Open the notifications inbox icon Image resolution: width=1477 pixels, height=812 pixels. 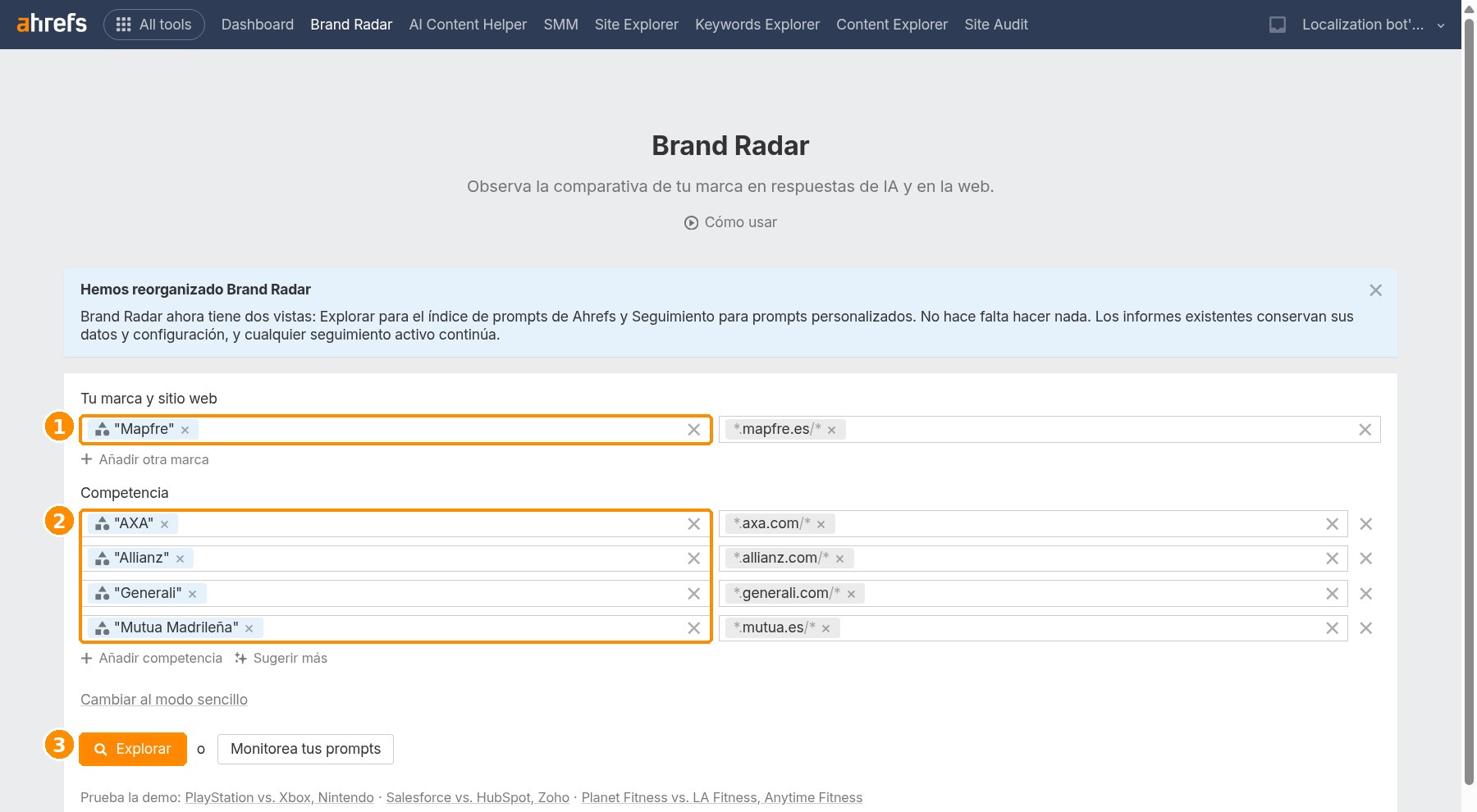[1278, 25]
